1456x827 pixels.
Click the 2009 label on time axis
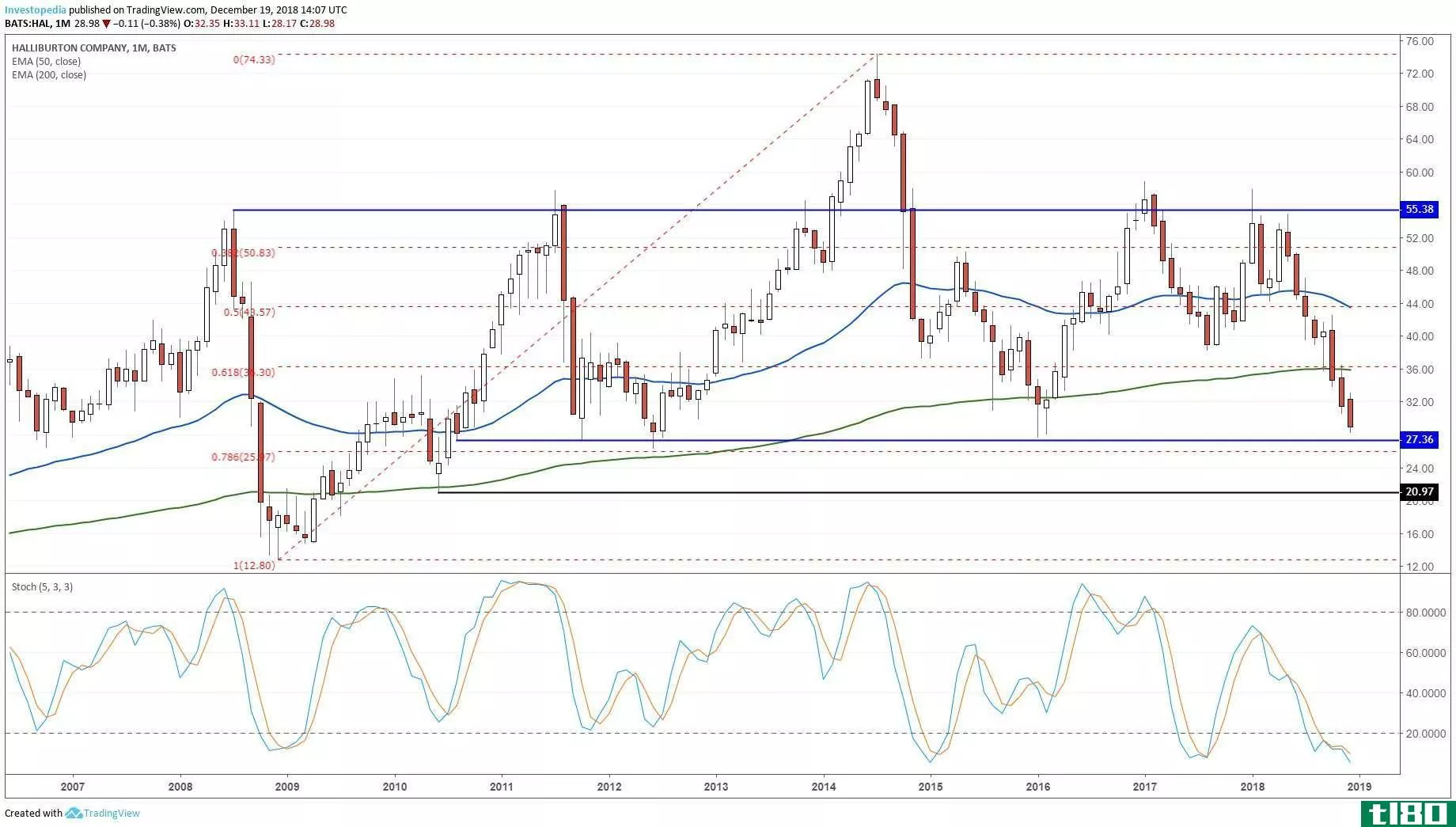[287, 787]
